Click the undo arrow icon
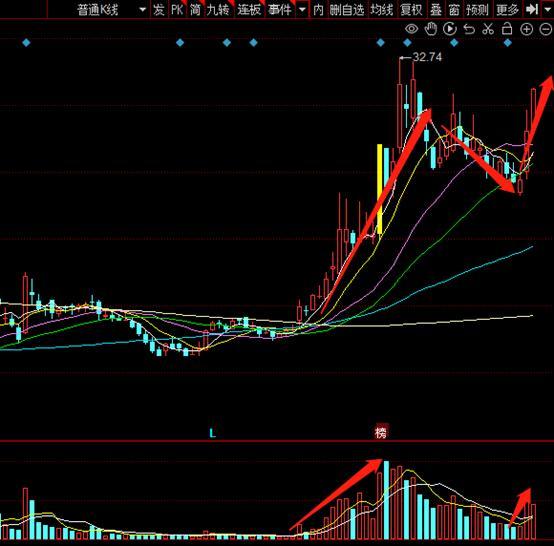 [469, 29]
